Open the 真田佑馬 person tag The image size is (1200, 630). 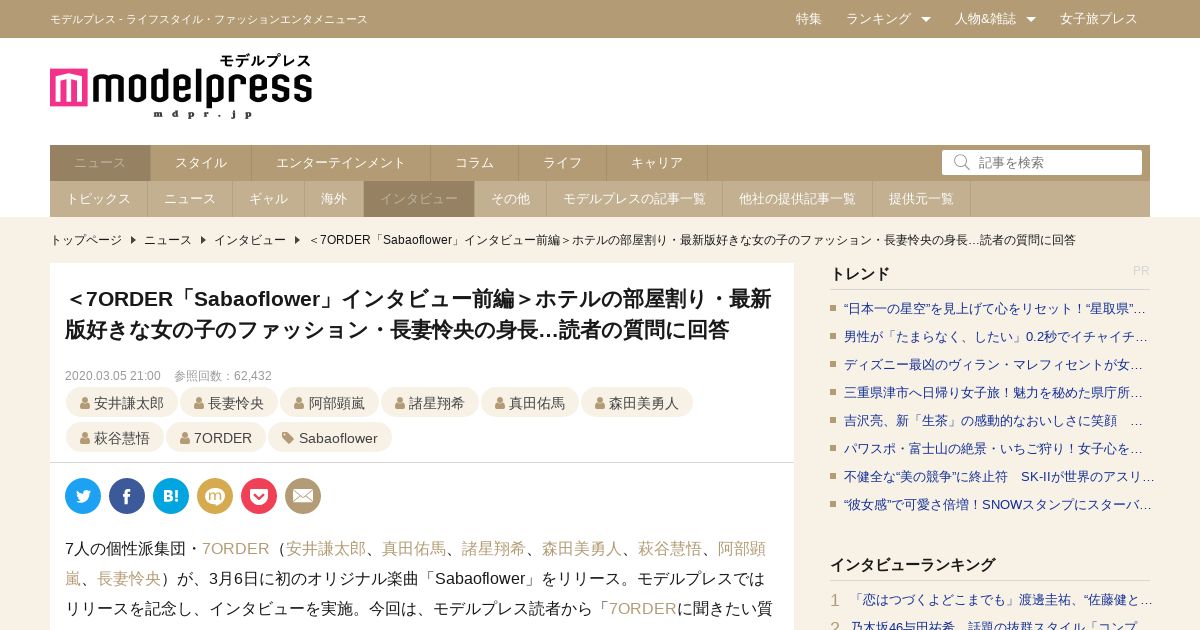pyautogui.click(x=529, y=403)
